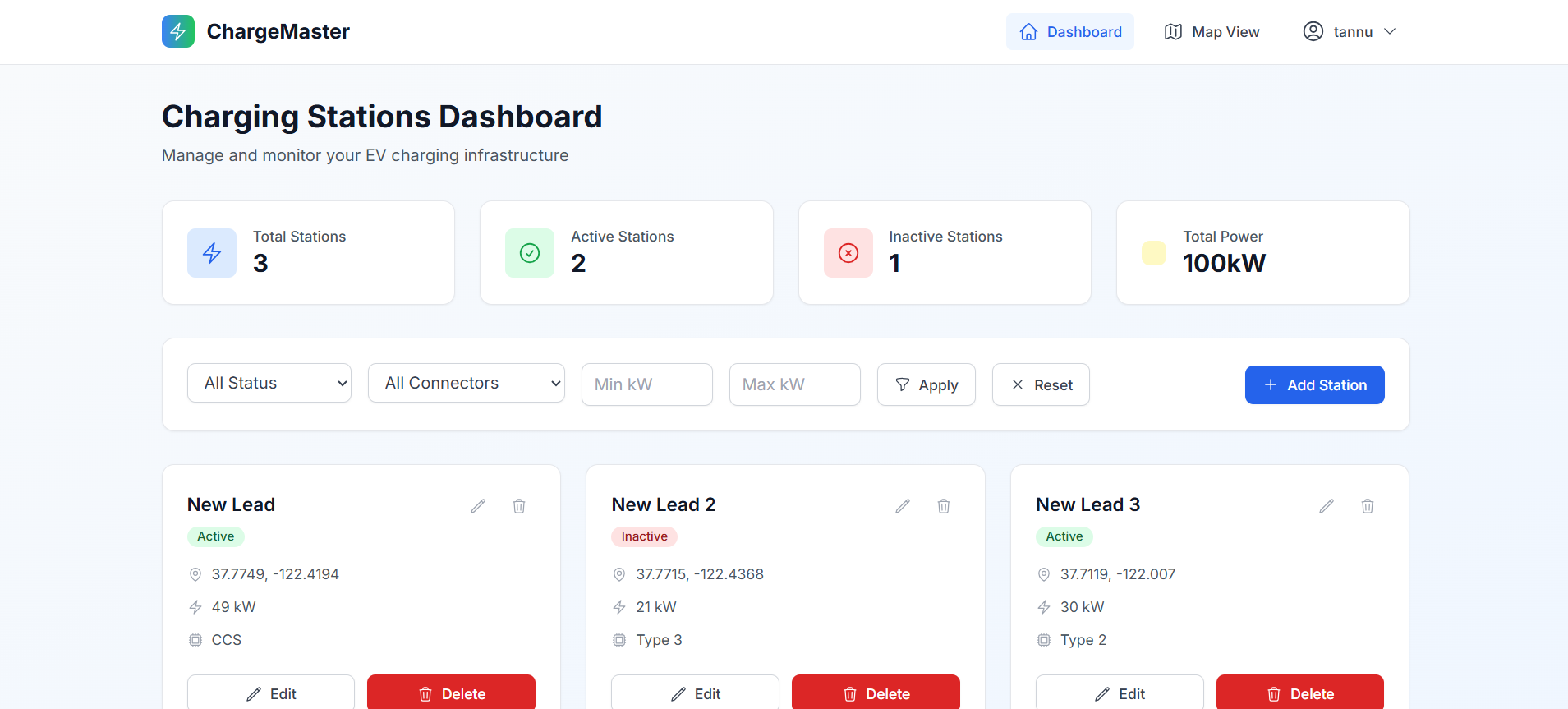Click the Inactive Stations red X icon
Viewport: 1568px width, 709px height.
coord(848,253)
